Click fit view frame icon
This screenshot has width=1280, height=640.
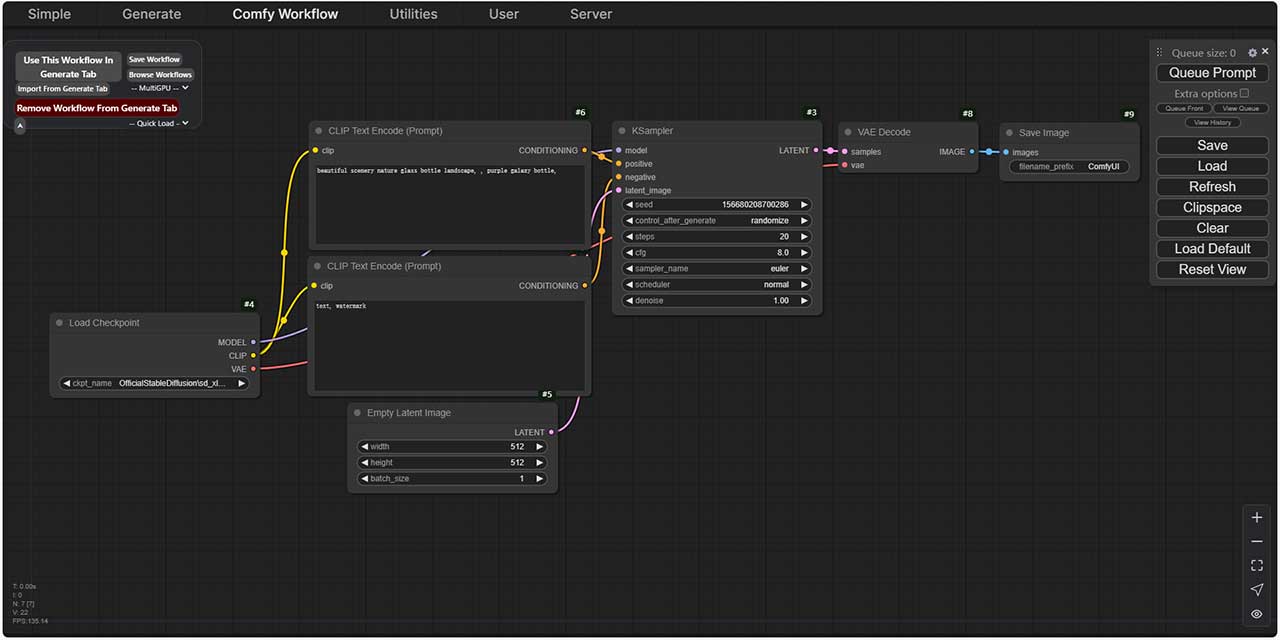pos(1257,565)
